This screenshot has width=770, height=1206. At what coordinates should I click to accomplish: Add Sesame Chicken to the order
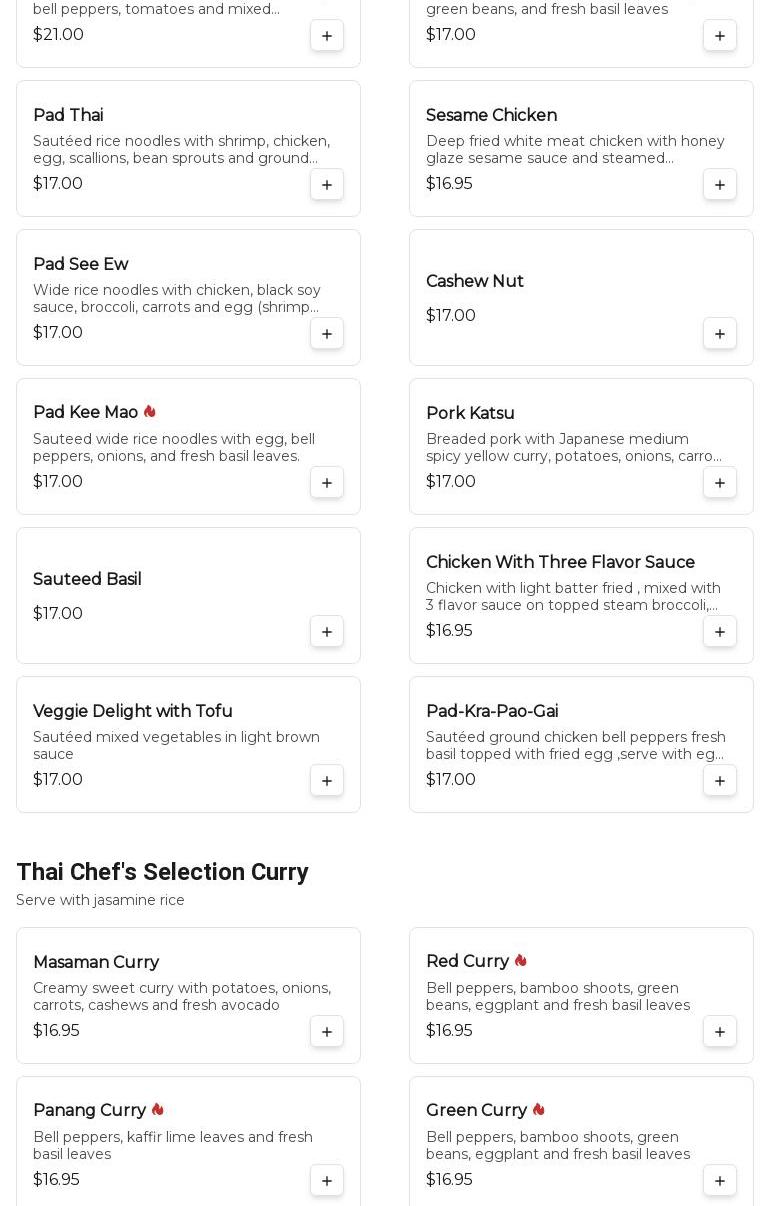[720, 184]
